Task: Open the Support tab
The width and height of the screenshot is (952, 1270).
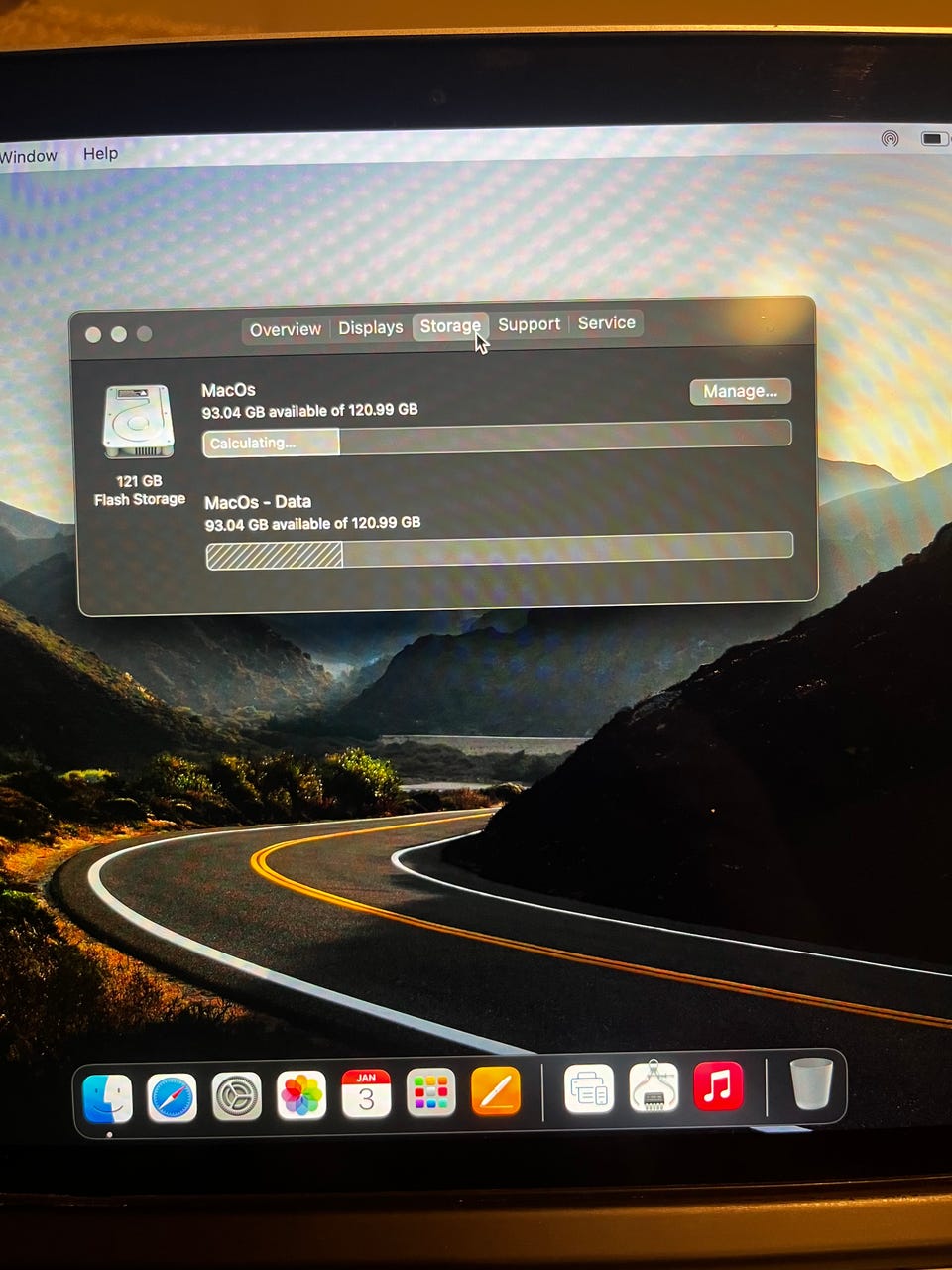Action: (x=530, y=324)
